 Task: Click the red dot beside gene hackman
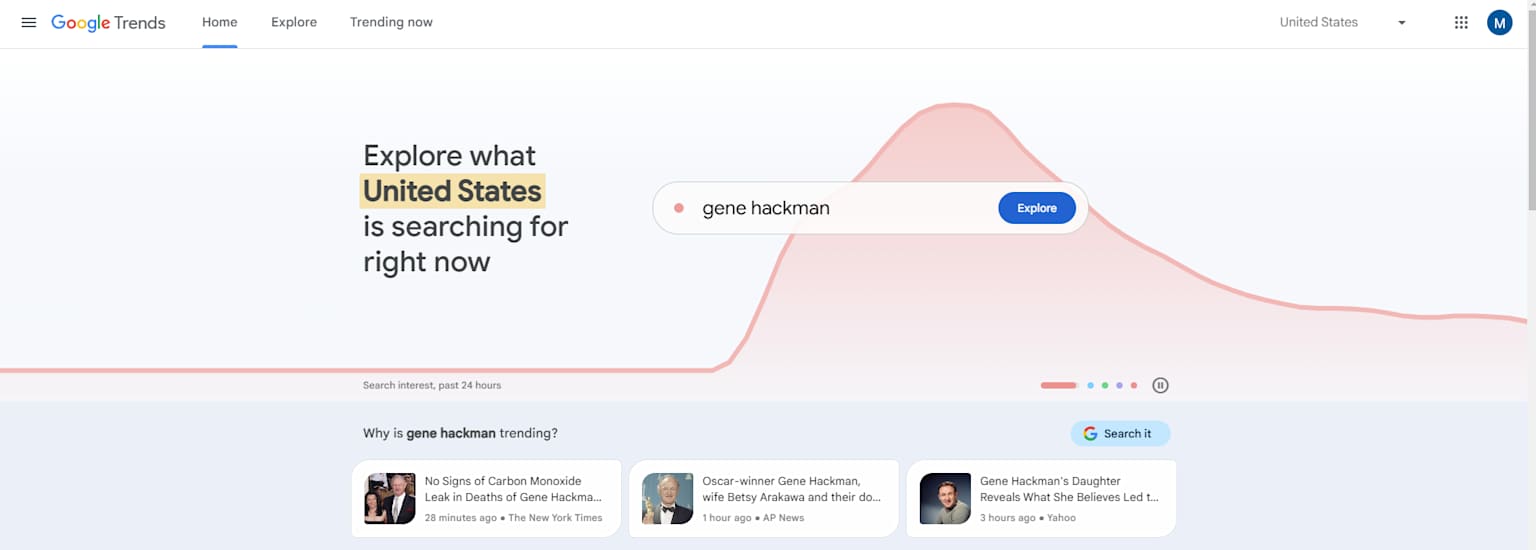pyautogui.click(x=679, y=208)
